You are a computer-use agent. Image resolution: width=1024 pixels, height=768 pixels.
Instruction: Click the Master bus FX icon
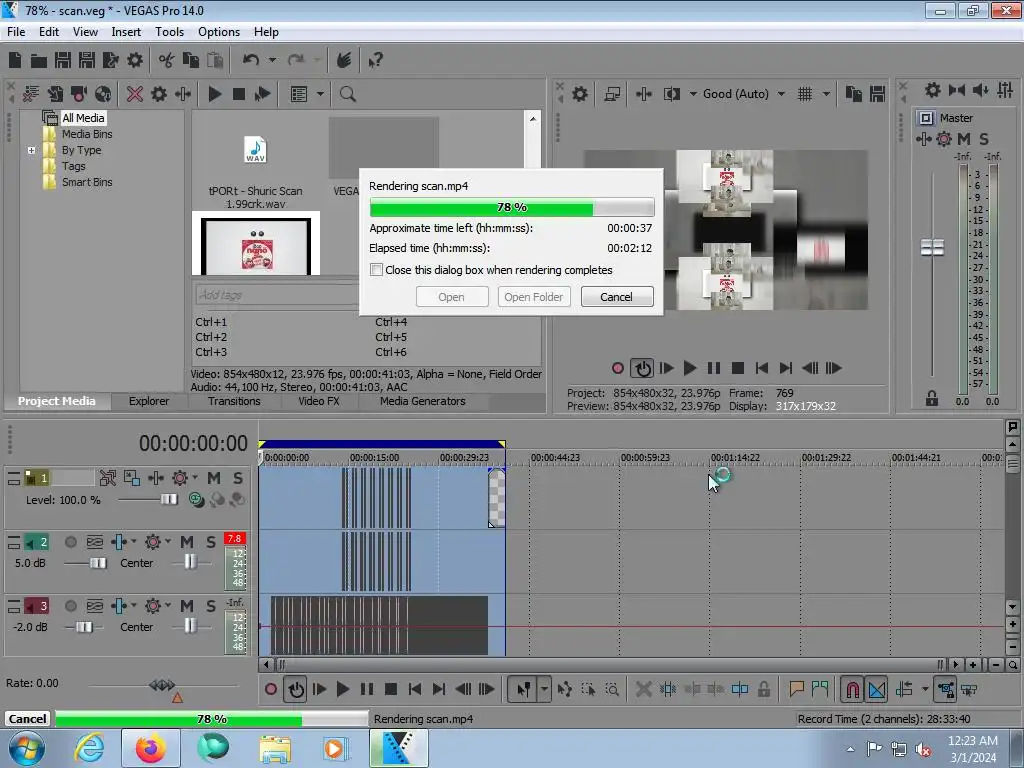tap(923, 138)
